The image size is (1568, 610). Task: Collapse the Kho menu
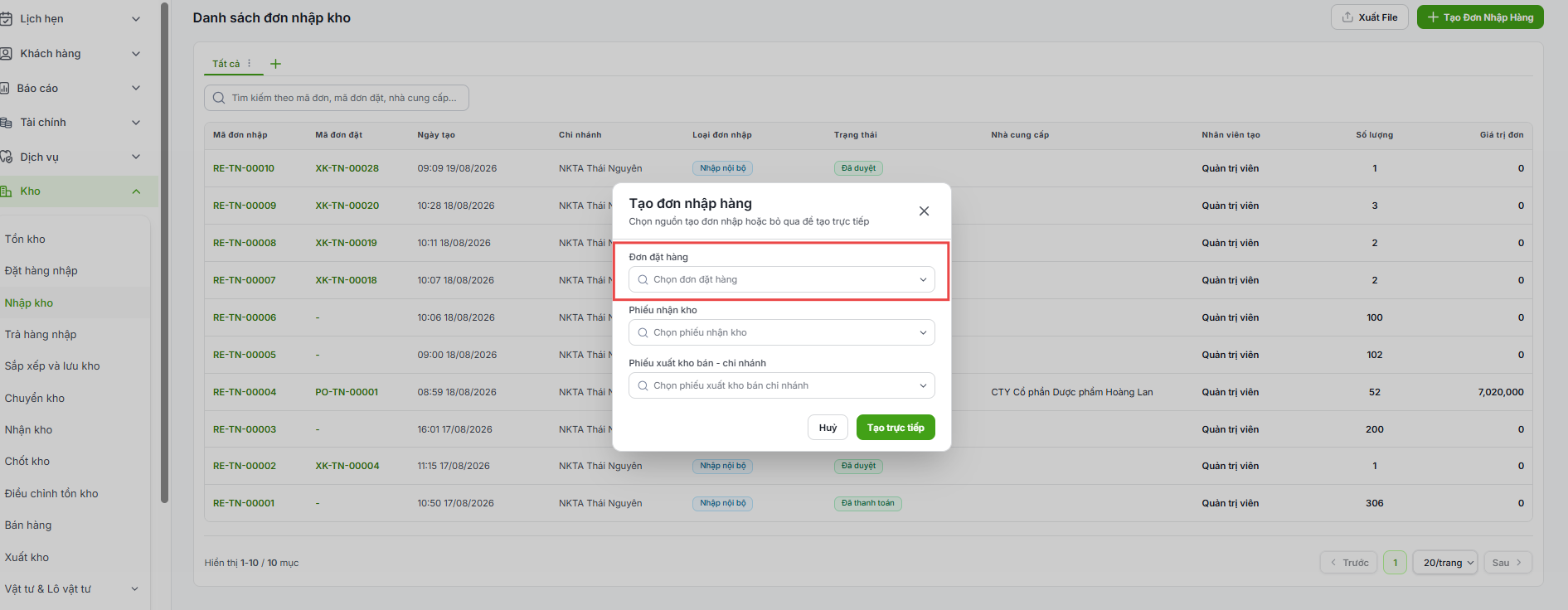point(136,191)
